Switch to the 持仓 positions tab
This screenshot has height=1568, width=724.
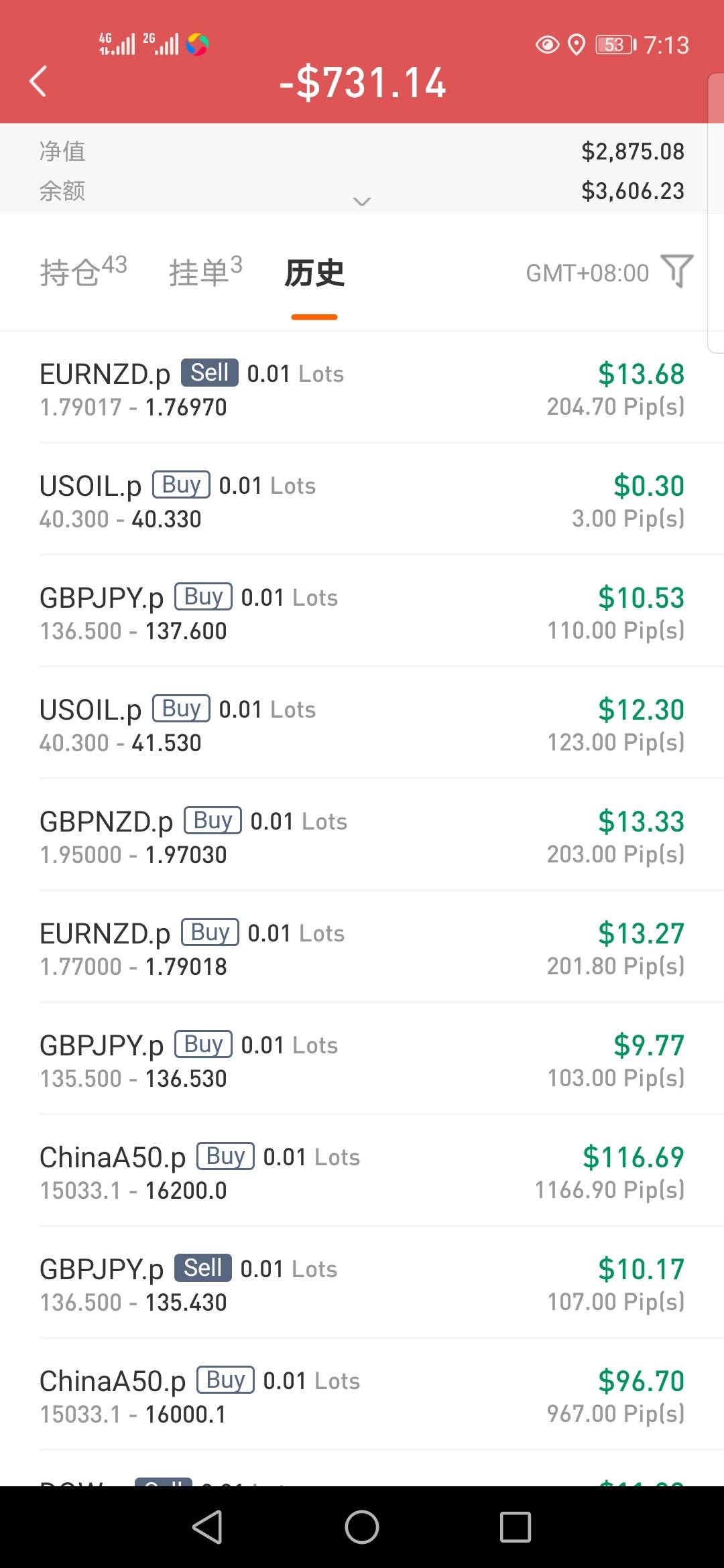(83, 272)
